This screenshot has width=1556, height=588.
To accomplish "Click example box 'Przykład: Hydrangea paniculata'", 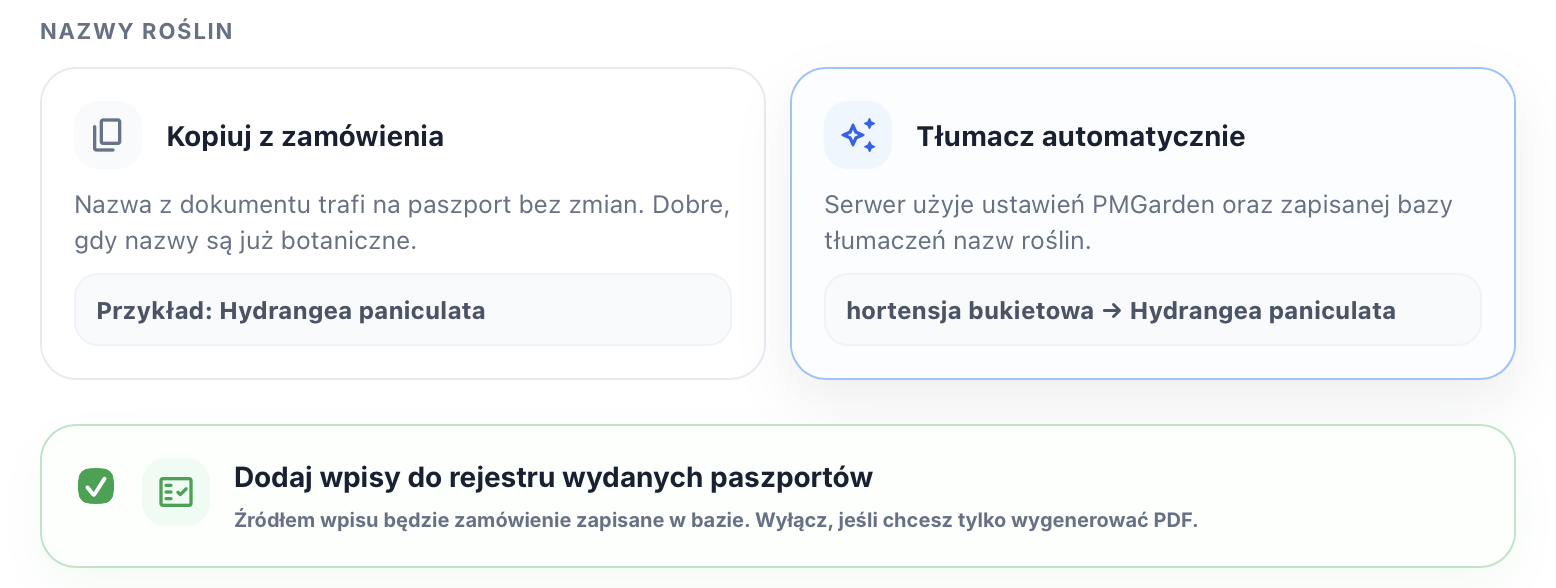I will tap(403, 310).
